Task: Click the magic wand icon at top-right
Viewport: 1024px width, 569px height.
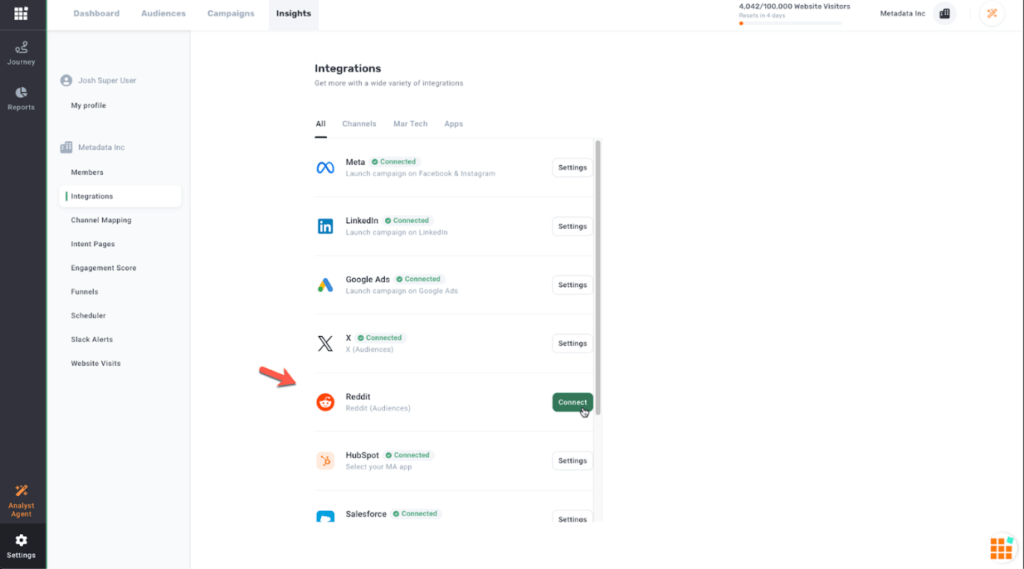Action: [992, 14]
